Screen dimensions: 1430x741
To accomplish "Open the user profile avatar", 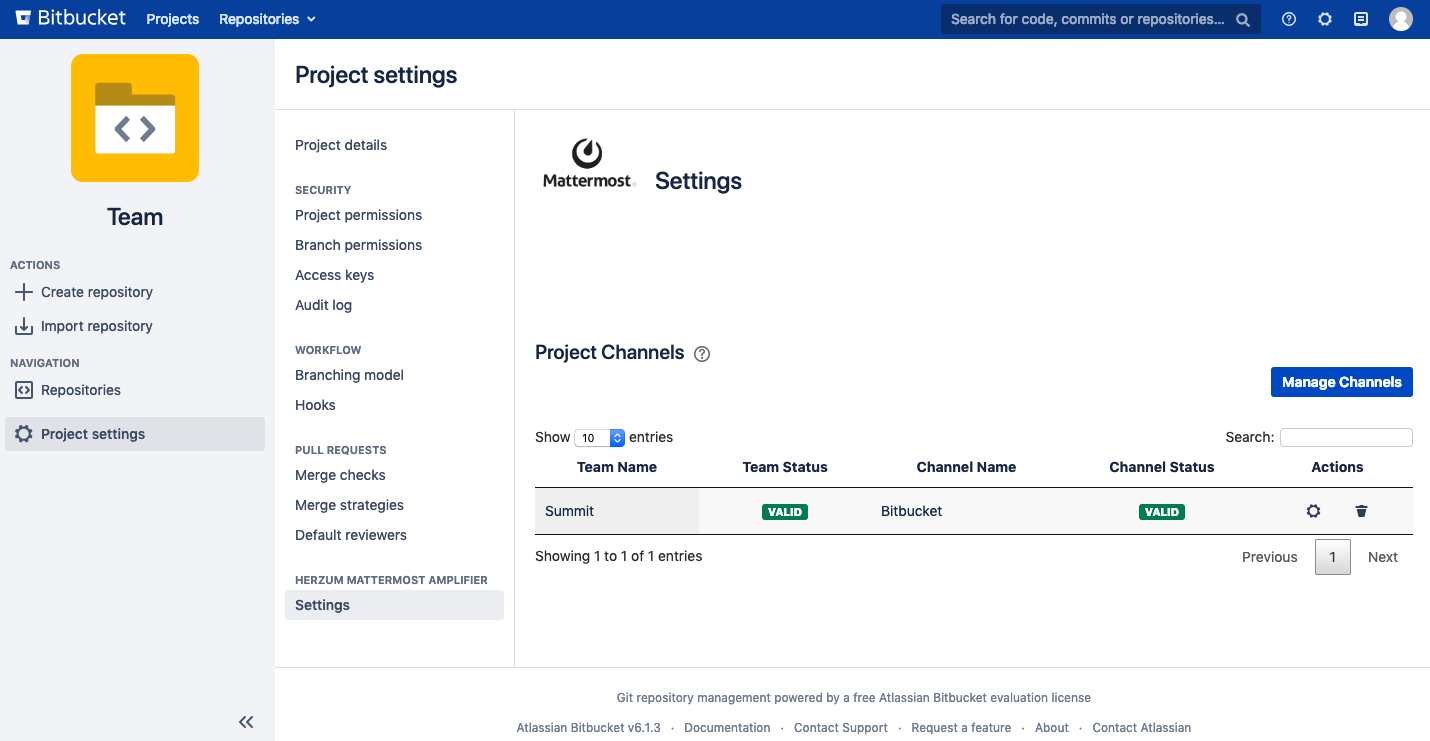I will (1400, 19).
